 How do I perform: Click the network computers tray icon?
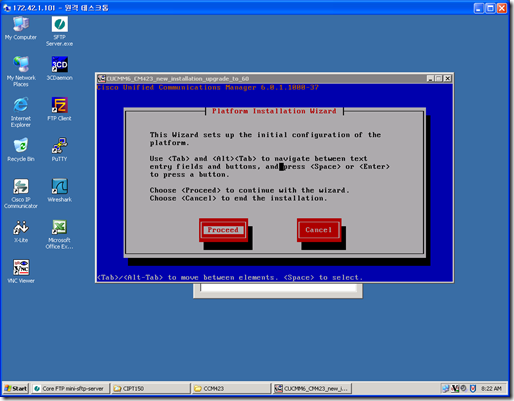[446, 388]
